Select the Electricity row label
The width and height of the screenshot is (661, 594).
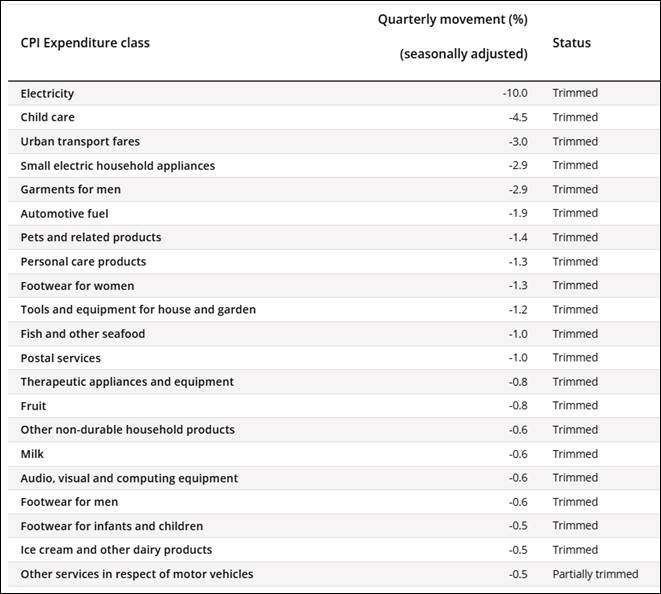47,93
